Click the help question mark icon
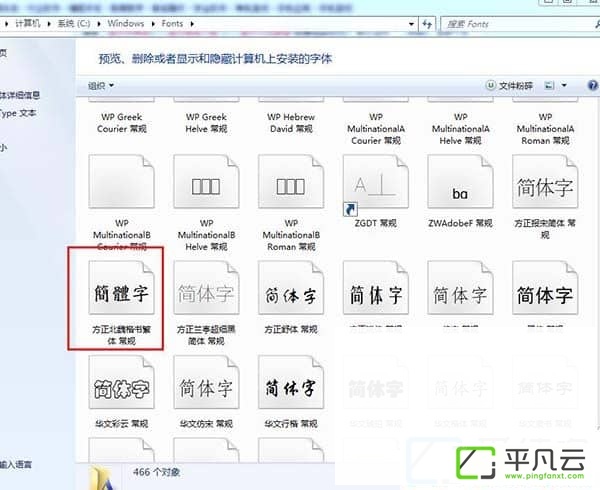This screenshot has width=600, height=490. click(x=593, y=85)
